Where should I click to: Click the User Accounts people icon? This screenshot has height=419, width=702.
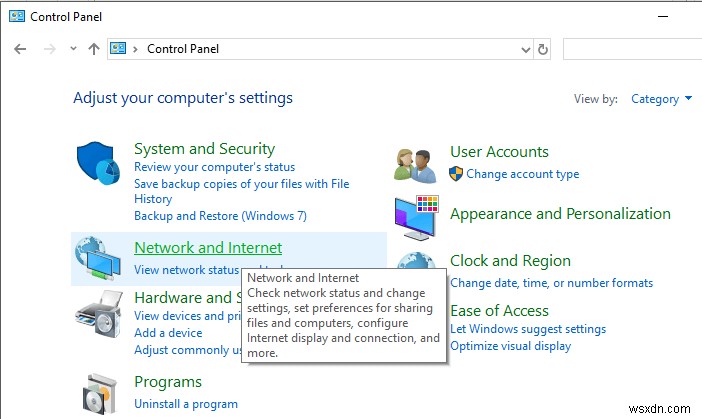[416, 165]
